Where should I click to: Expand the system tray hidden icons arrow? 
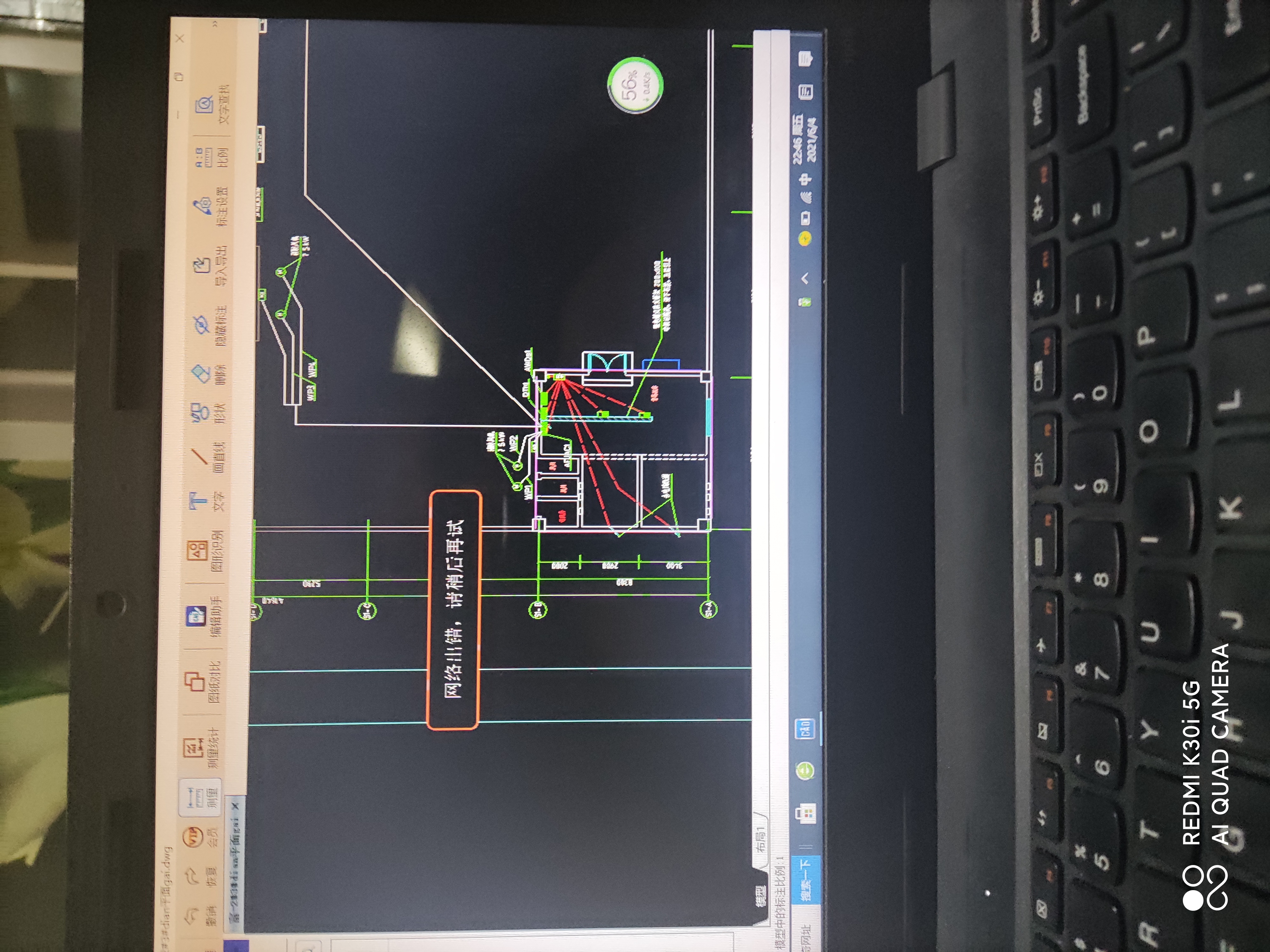[x=805, y=278]
